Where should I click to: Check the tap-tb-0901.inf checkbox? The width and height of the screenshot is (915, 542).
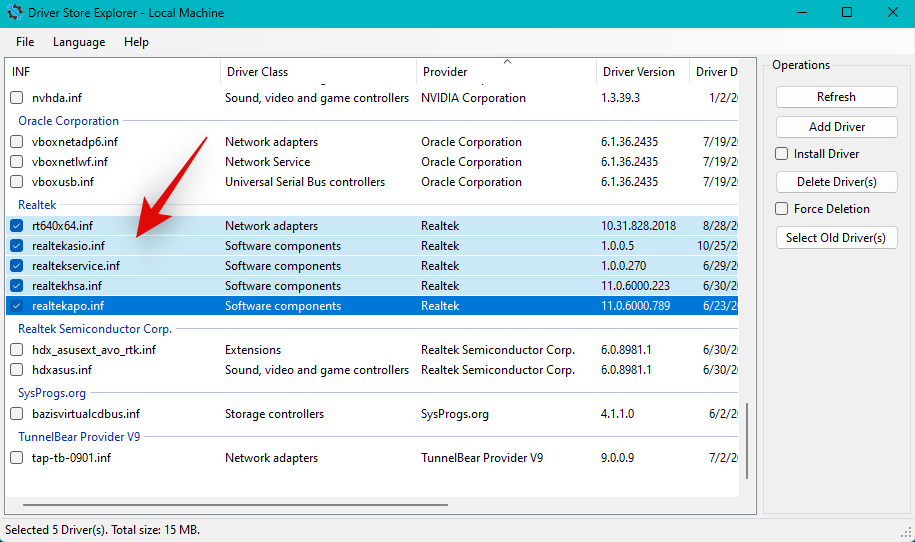(x=16, y=458)
